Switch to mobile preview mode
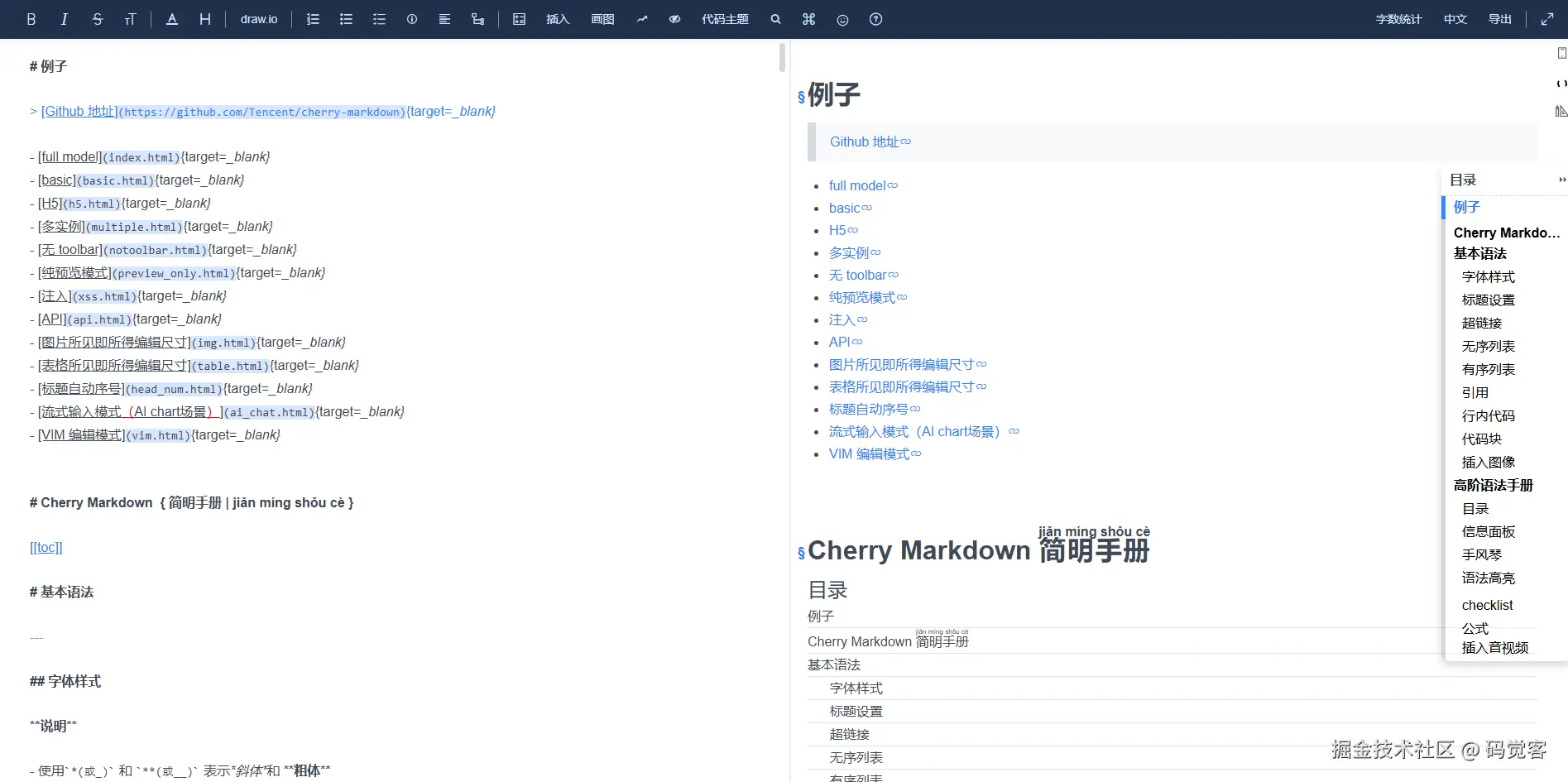This screenshot has width=1568, height=782. click(x=1561, y=53)
